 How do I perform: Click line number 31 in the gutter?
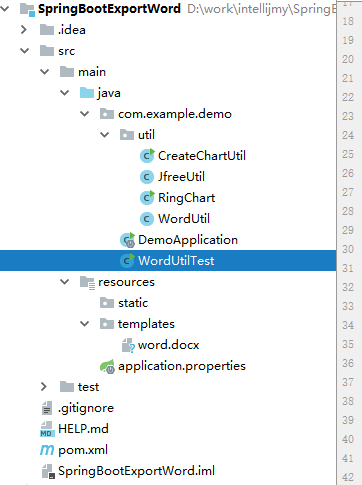[x=348, y=268]
